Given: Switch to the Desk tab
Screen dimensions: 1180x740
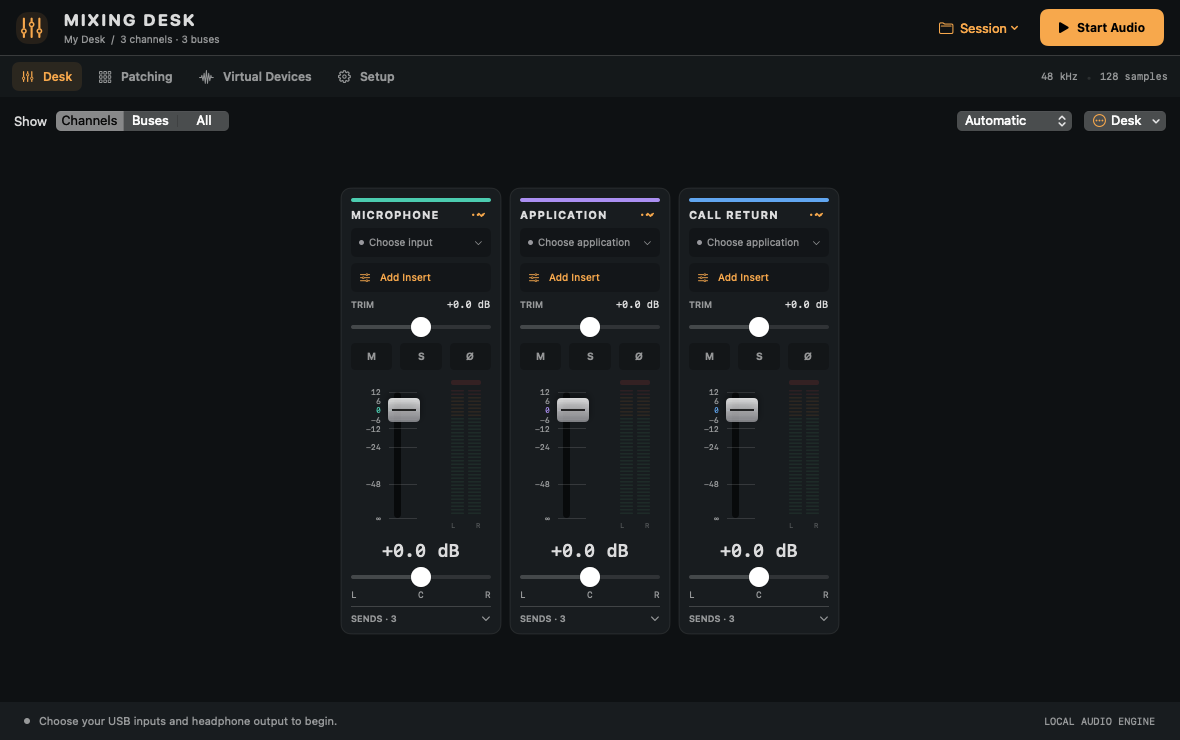Looking at the screenshot, I should pyautogui.click(x=47, y=77).
